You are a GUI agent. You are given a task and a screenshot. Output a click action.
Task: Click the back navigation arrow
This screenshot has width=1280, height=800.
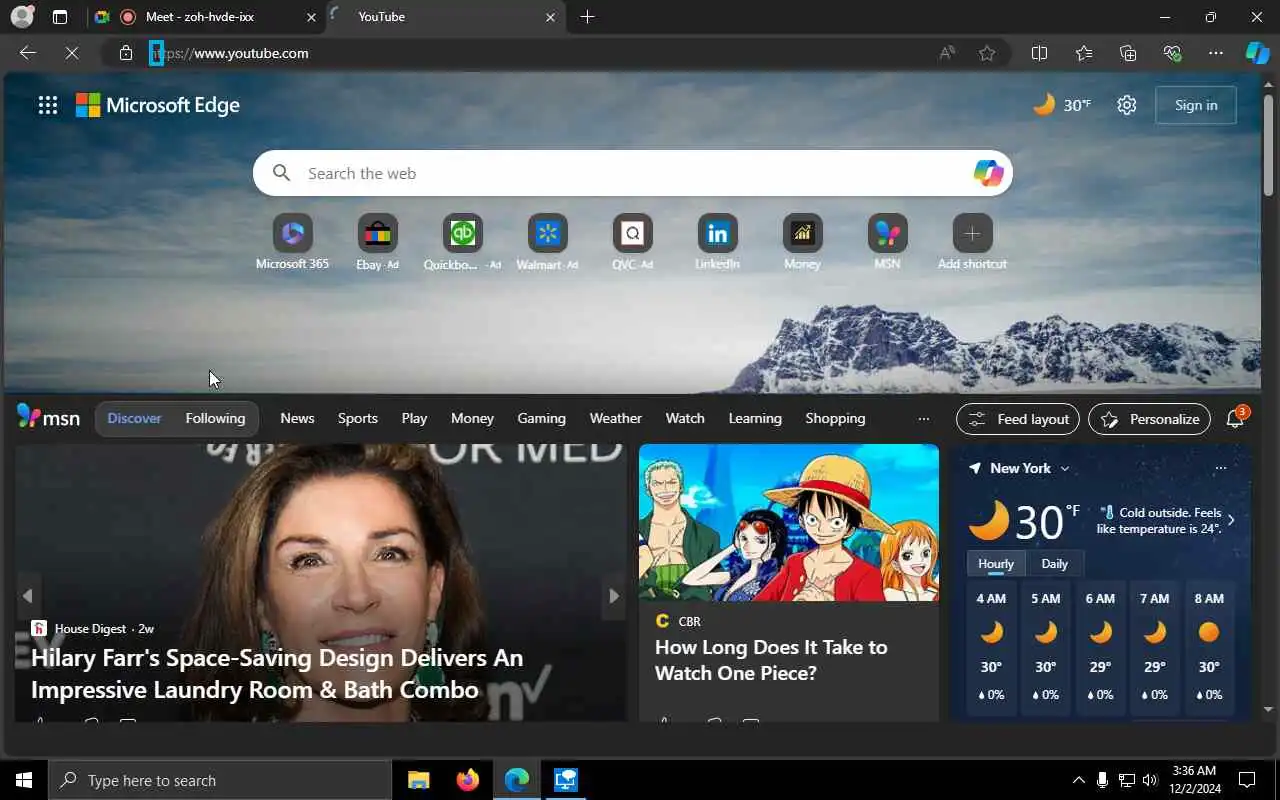pos(28,53)
